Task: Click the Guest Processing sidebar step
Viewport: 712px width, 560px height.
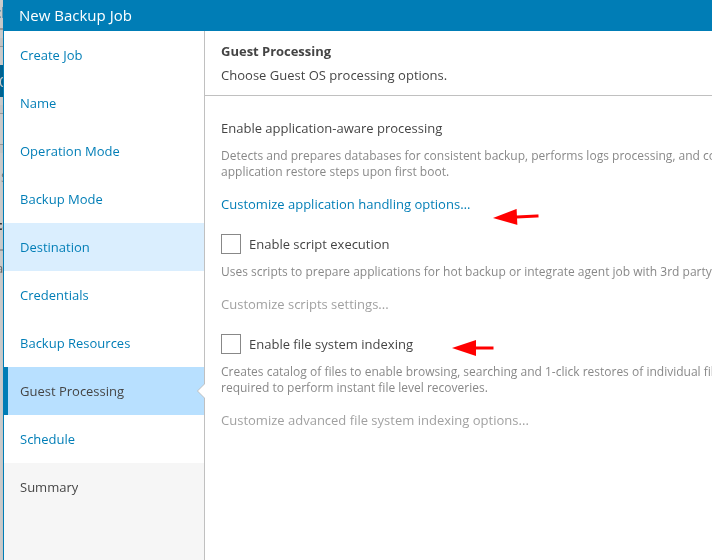Action: tap(72, 392)
